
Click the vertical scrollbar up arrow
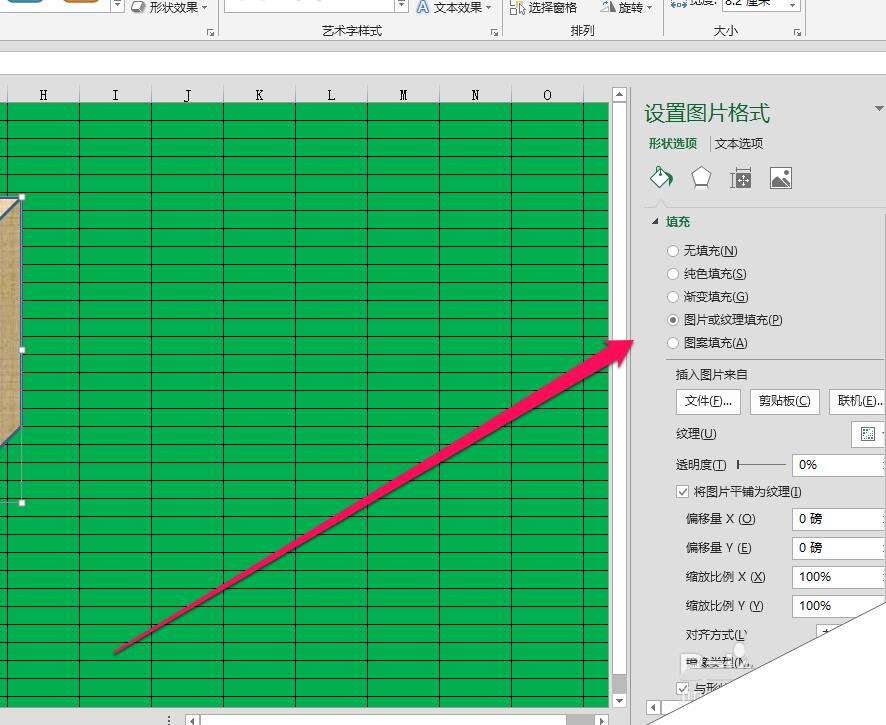[x=619, y=94]
